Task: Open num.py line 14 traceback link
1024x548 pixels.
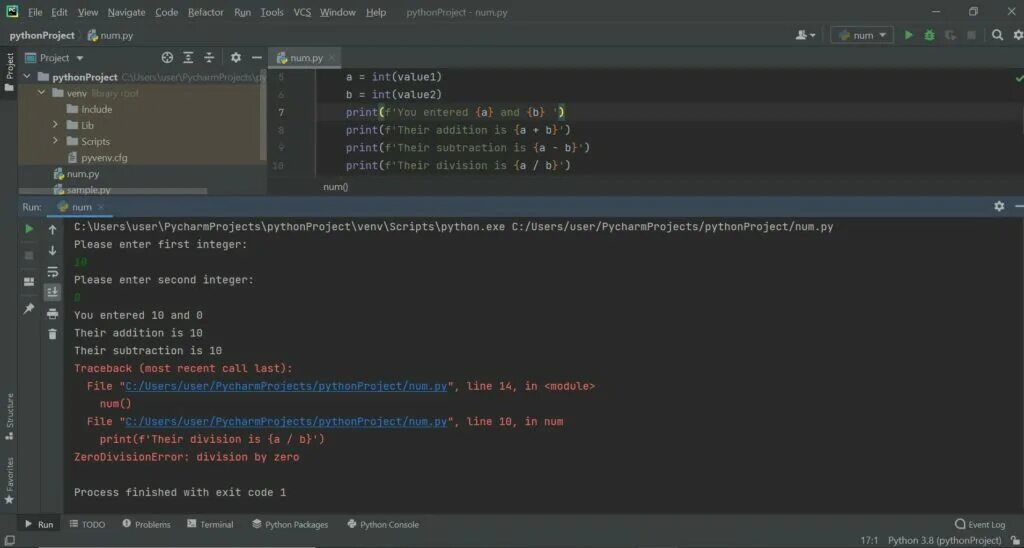Action: coord(286,386)
